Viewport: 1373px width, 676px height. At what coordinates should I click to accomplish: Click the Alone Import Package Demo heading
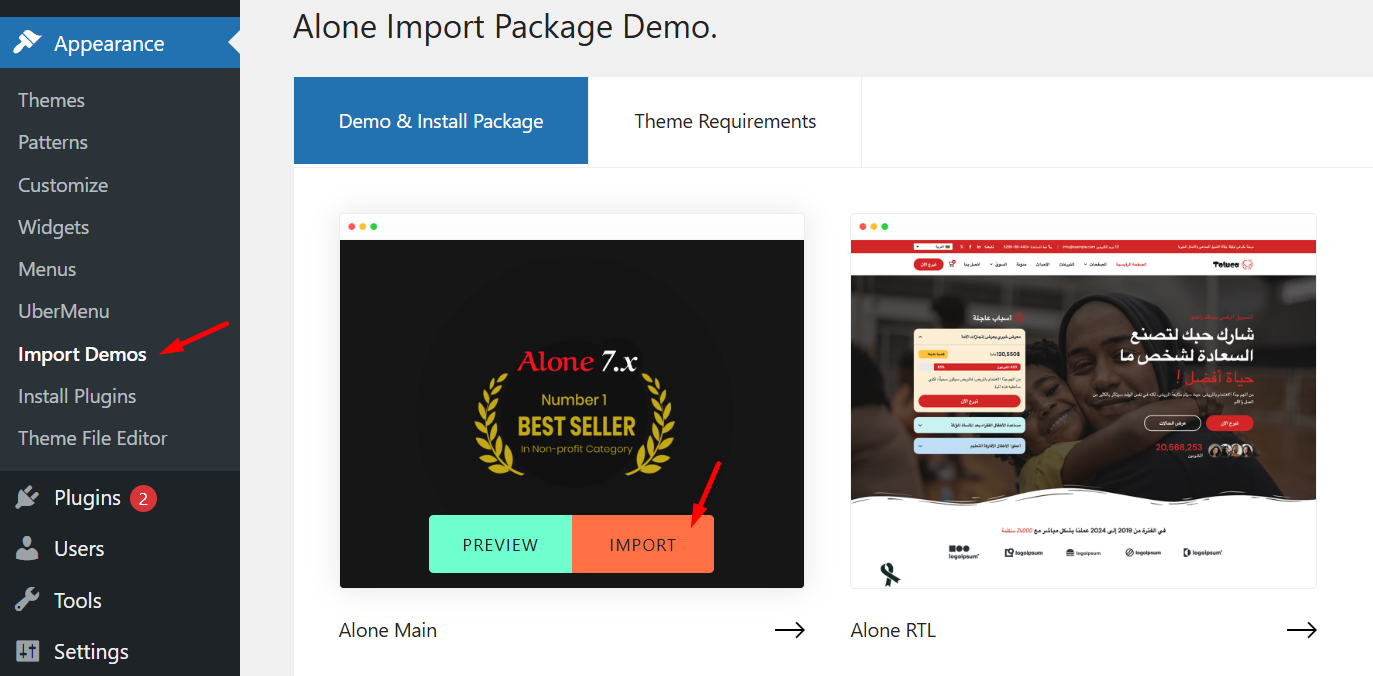(x=505, y=26)
